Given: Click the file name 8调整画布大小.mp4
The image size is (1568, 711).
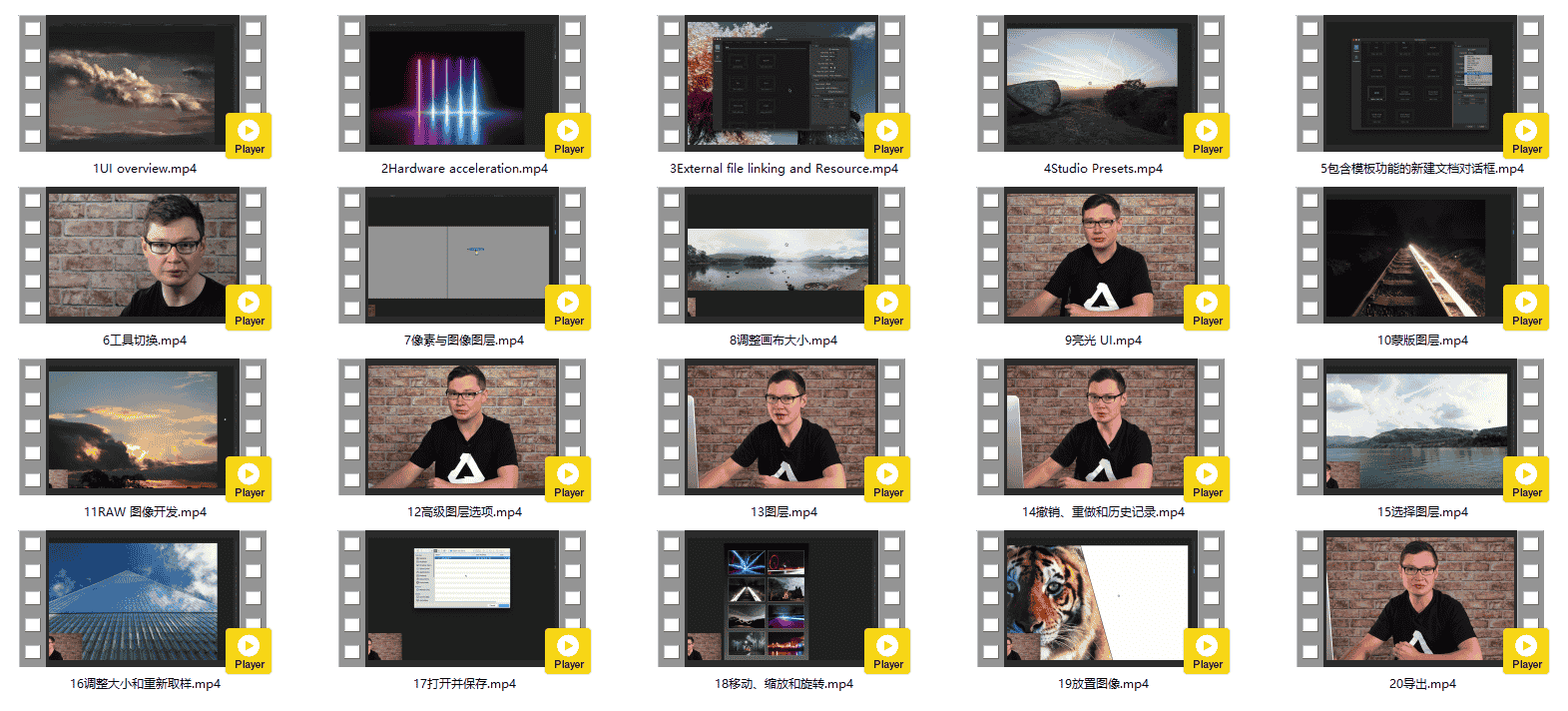Looking at the screenshot, I should pos(784,341).
